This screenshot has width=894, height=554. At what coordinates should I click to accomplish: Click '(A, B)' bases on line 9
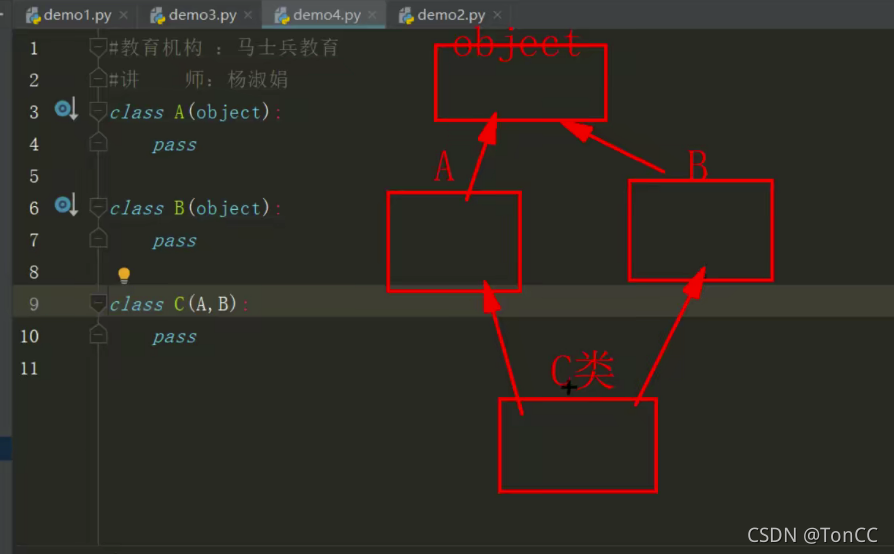pos(212,304)
